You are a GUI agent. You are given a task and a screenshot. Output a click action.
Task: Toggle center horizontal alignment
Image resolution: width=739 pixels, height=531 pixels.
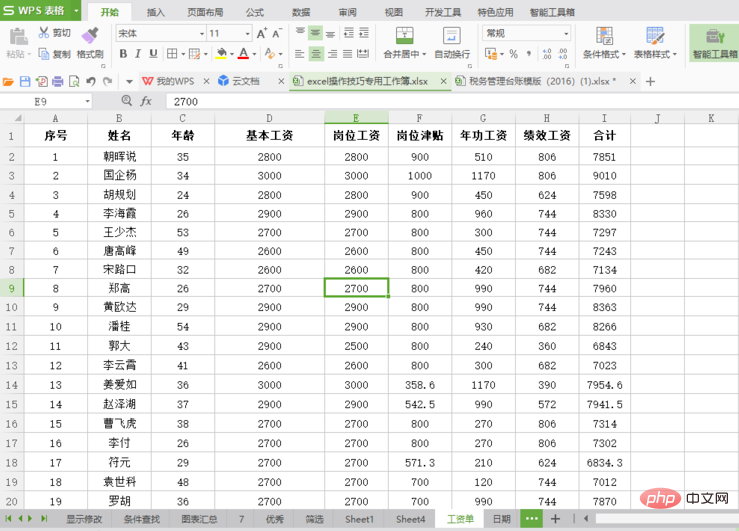coord(316,54)
